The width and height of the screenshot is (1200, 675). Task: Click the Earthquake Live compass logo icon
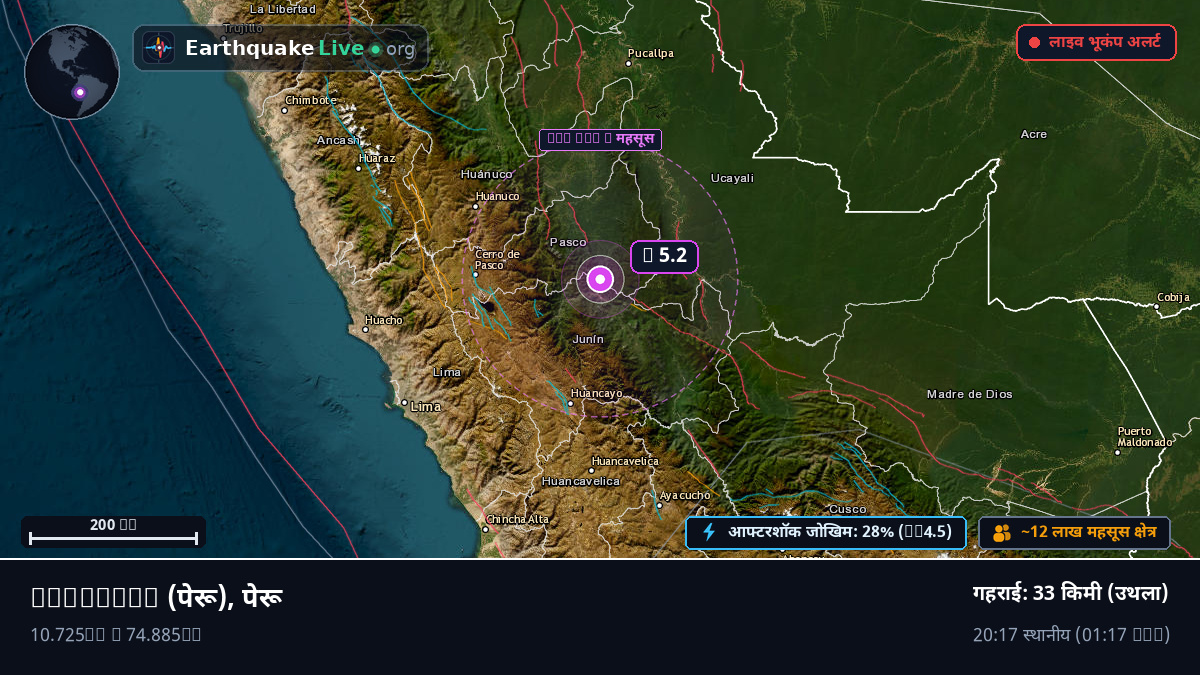coord(159,48)
